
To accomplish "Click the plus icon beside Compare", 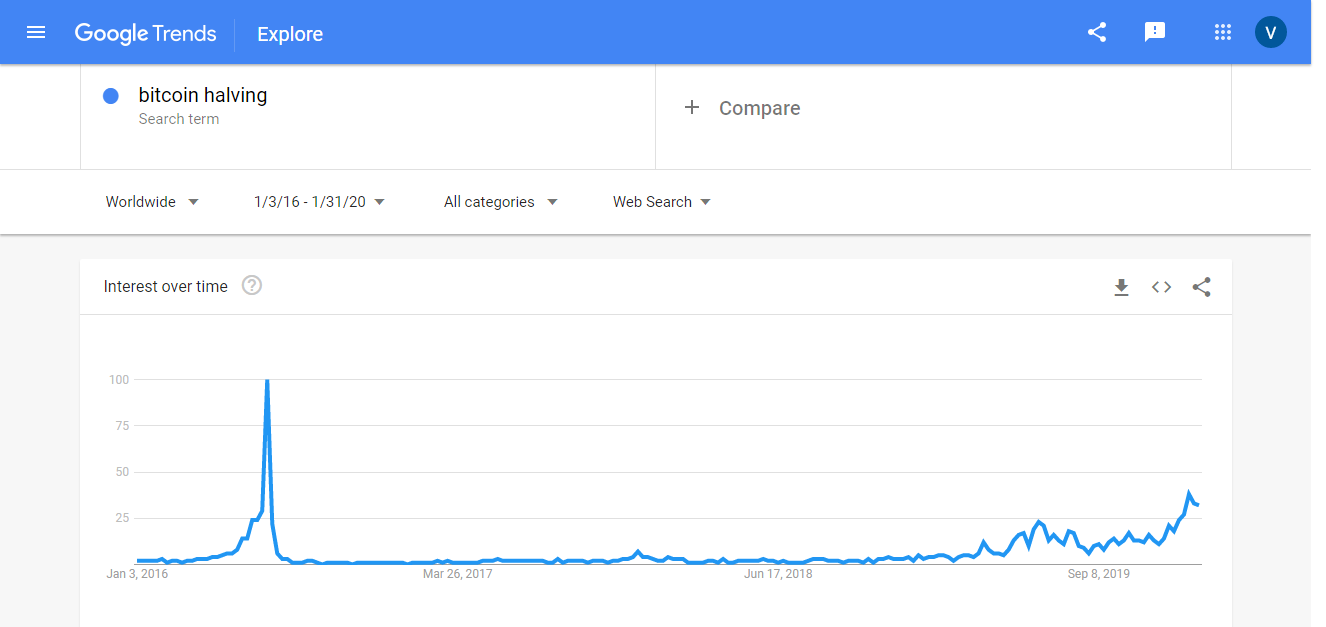I will click(x=692, y=107).
